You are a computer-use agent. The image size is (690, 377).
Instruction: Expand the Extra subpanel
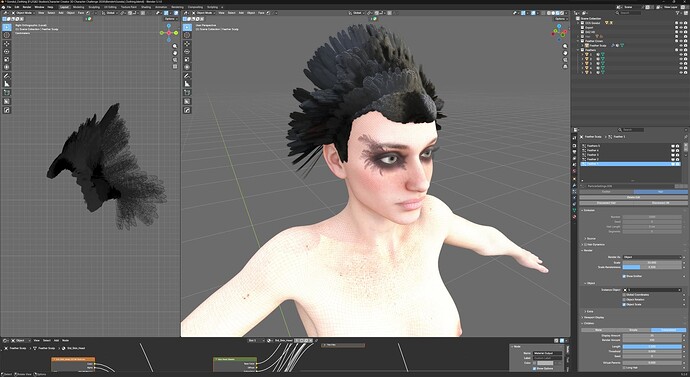coord(589,311)
